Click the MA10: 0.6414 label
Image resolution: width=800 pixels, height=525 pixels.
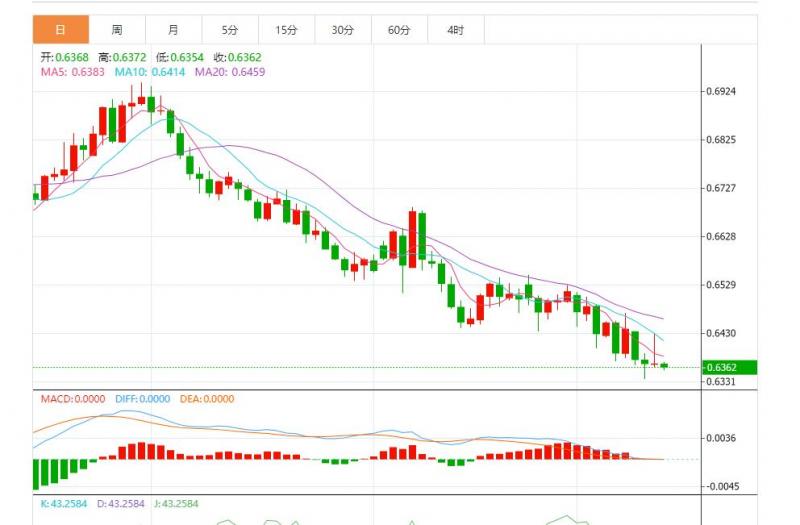click(x=150, y=72)
